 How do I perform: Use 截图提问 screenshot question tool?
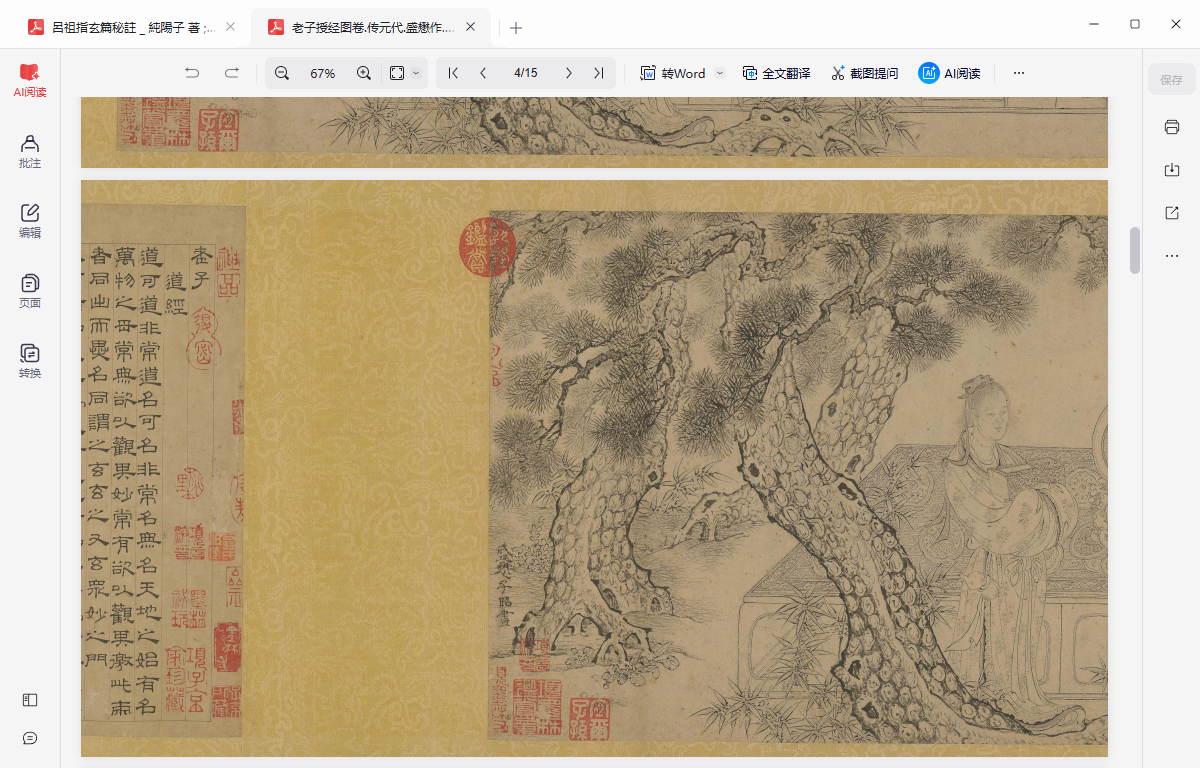click(x=864, y=73)
